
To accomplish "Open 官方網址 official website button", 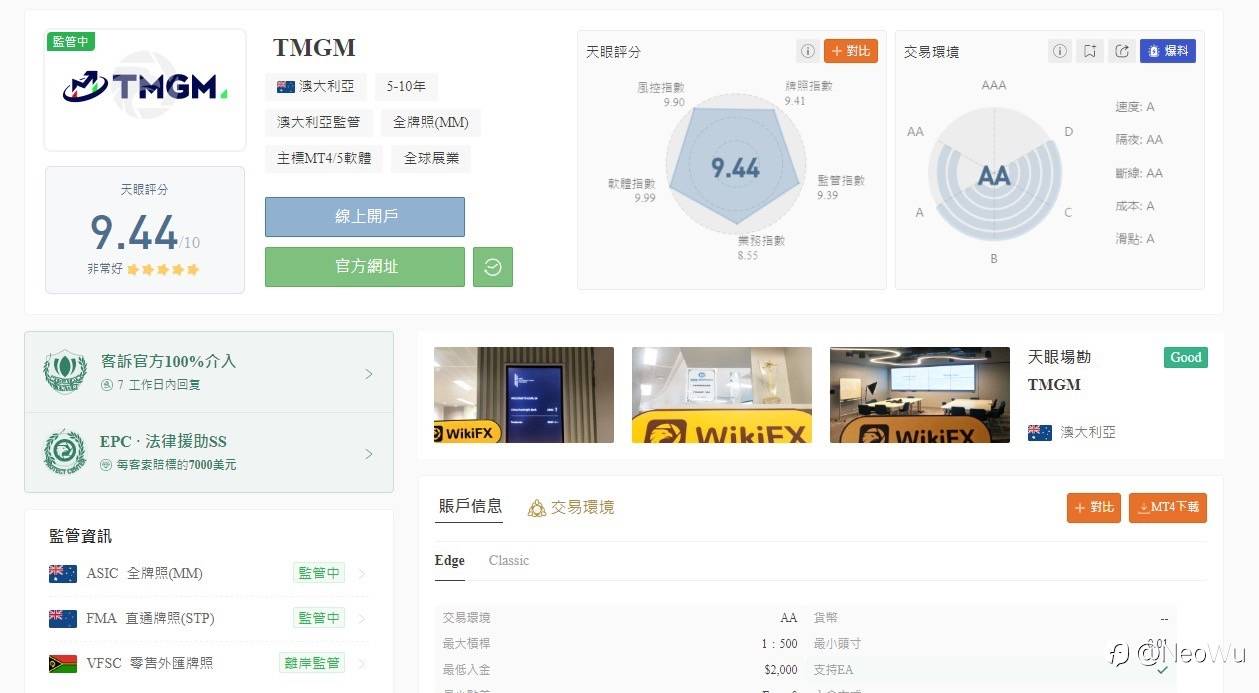I will [x=365, y=267].
